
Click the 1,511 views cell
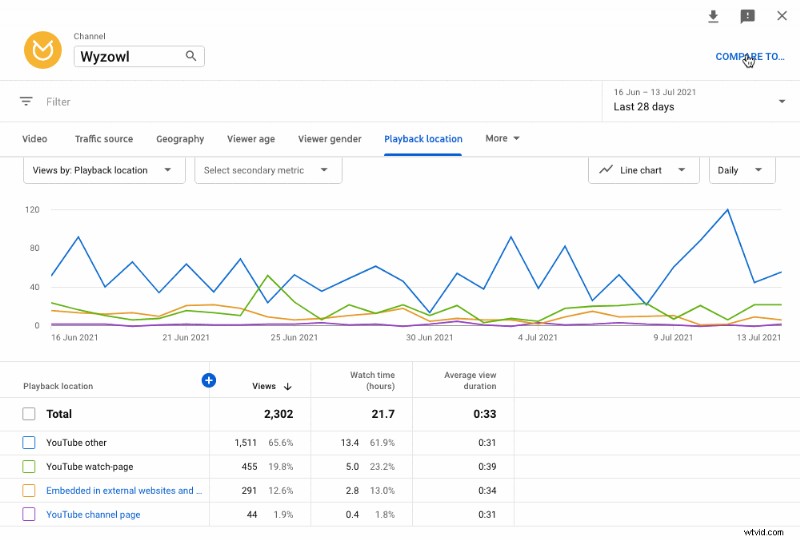(245, 443)
